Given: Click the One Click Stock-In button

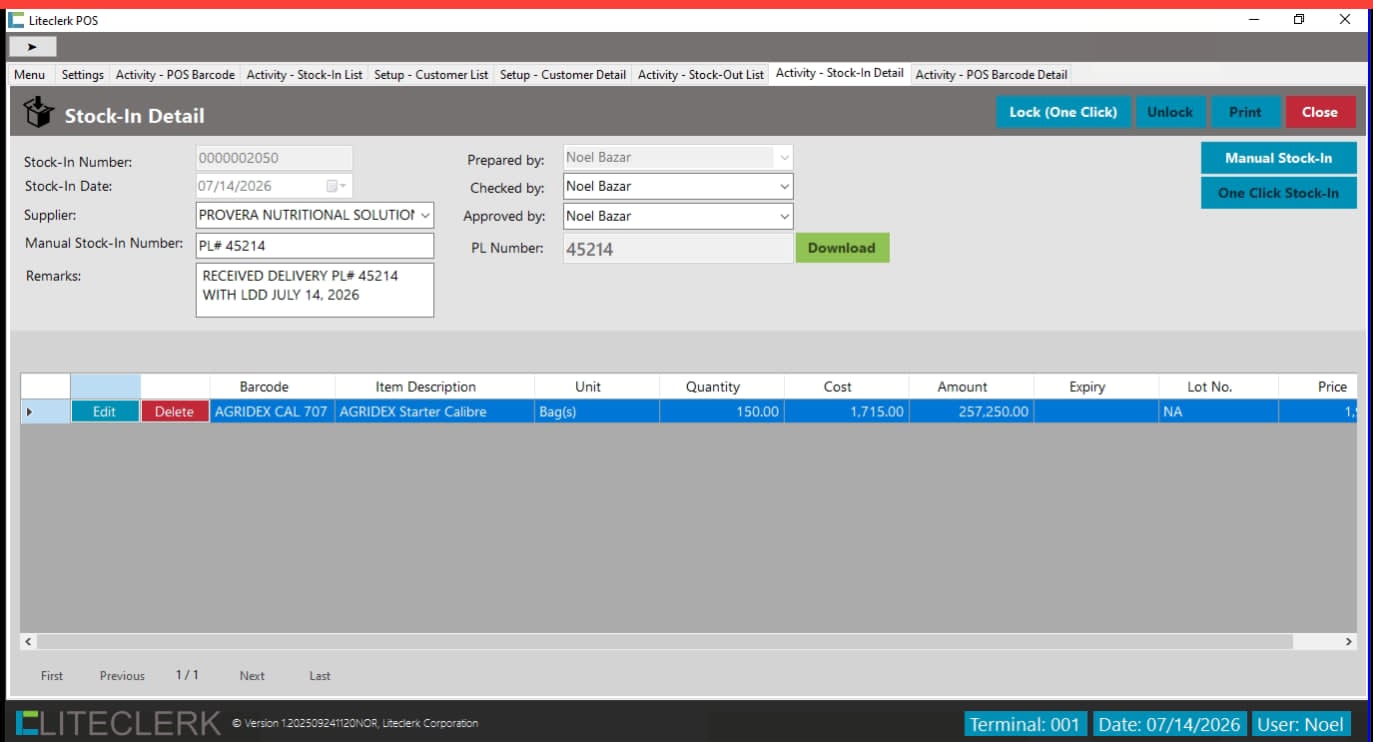Looking at the screenshot, I should (x=1278, y=193).
